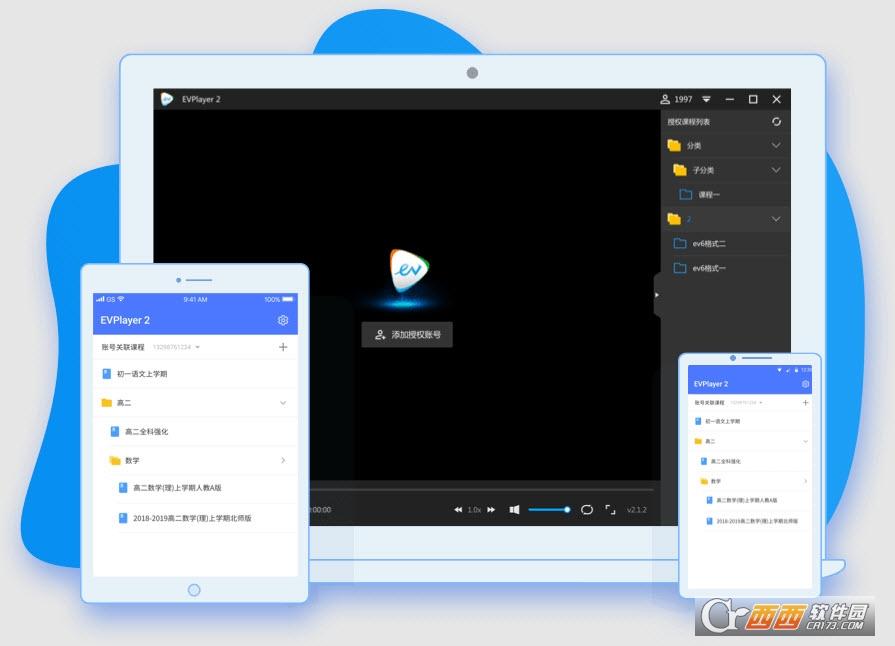The image size is (895, 646).
Task: Click the plus icon on the tablet app
Action: (x=283, y=347)
